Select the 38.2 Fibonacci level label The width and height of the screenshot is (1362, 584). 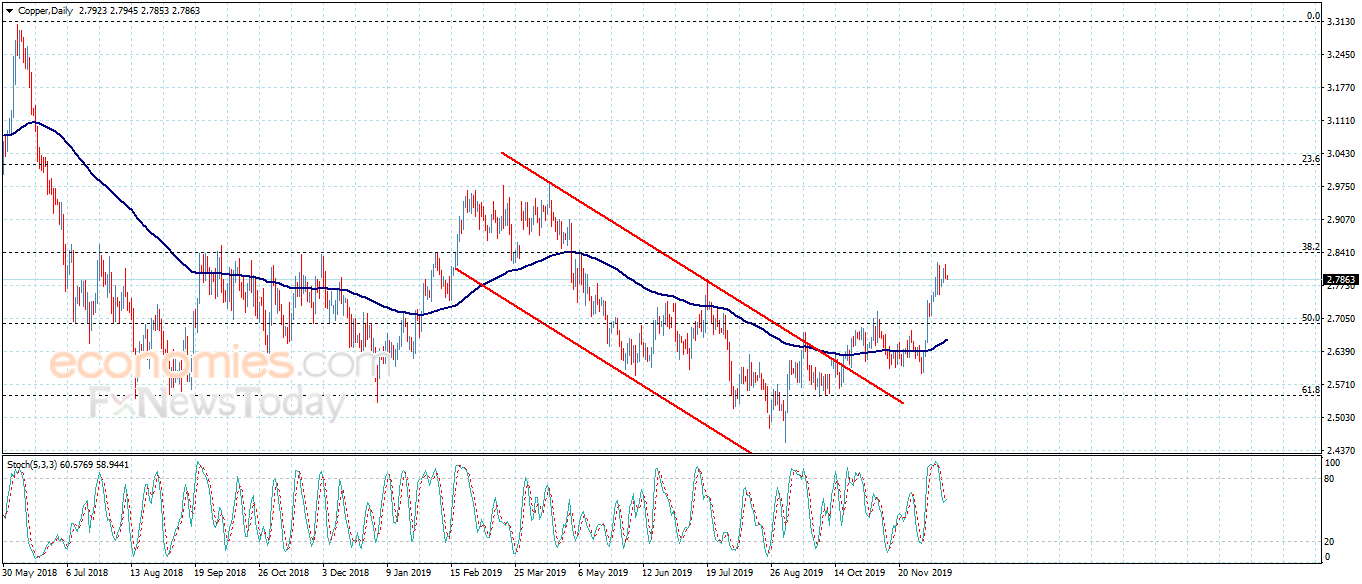pyautogui.click(x=1311, y=246)
